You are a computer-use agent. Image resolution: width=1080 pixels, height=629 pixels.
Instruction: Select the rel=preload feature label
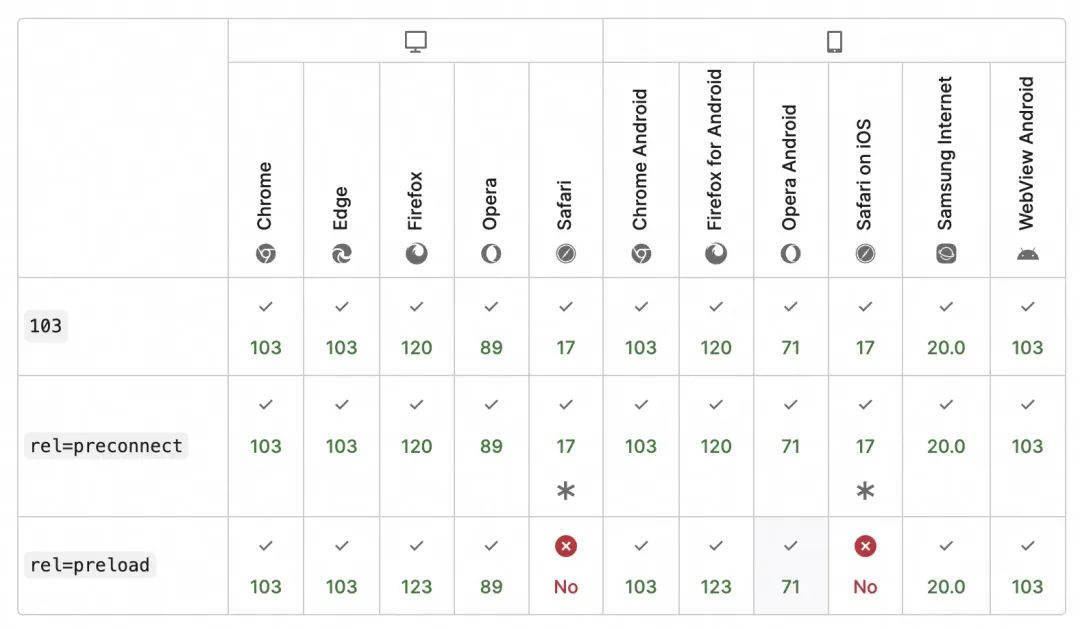90,565
